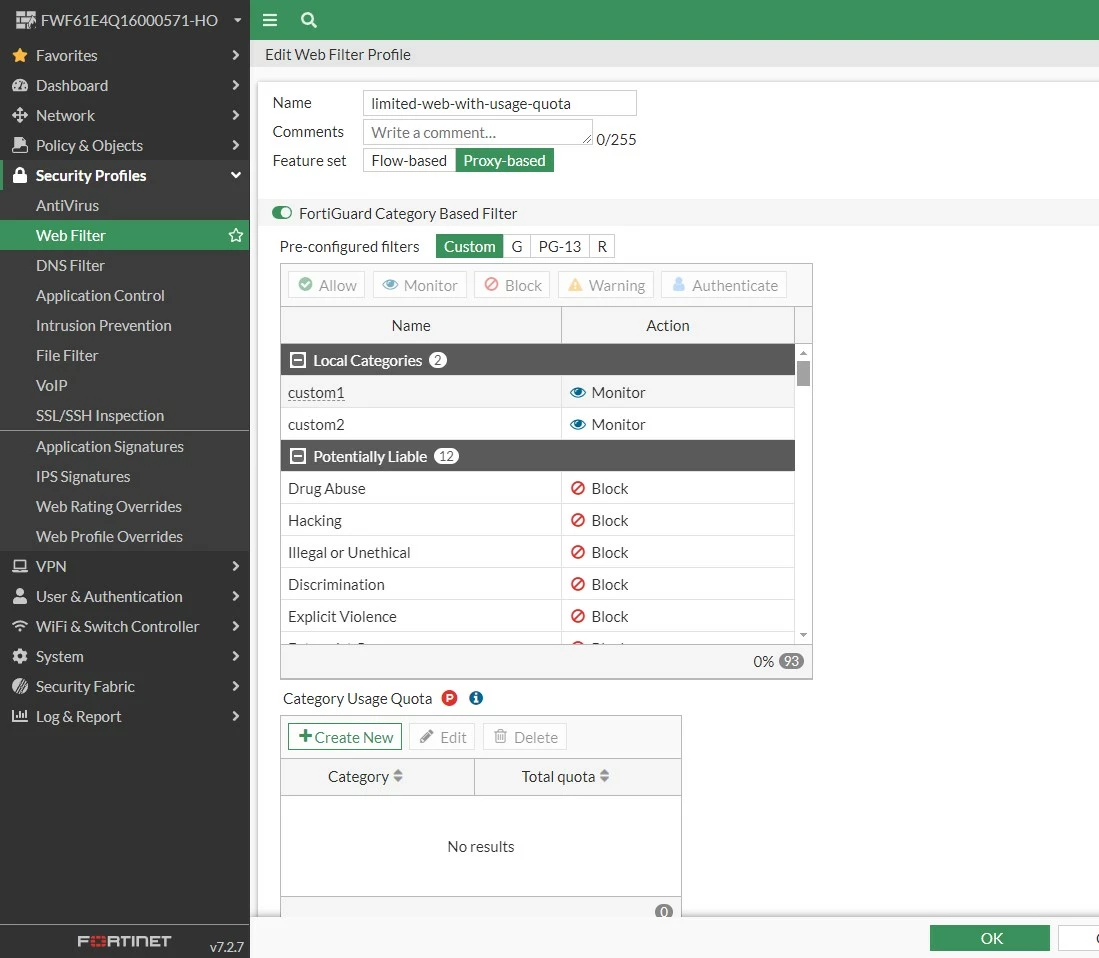The height and width of the screenshot is (958, 1099).
Task: Expand Dashboard menu chevron
Action: tap(236, 85)
